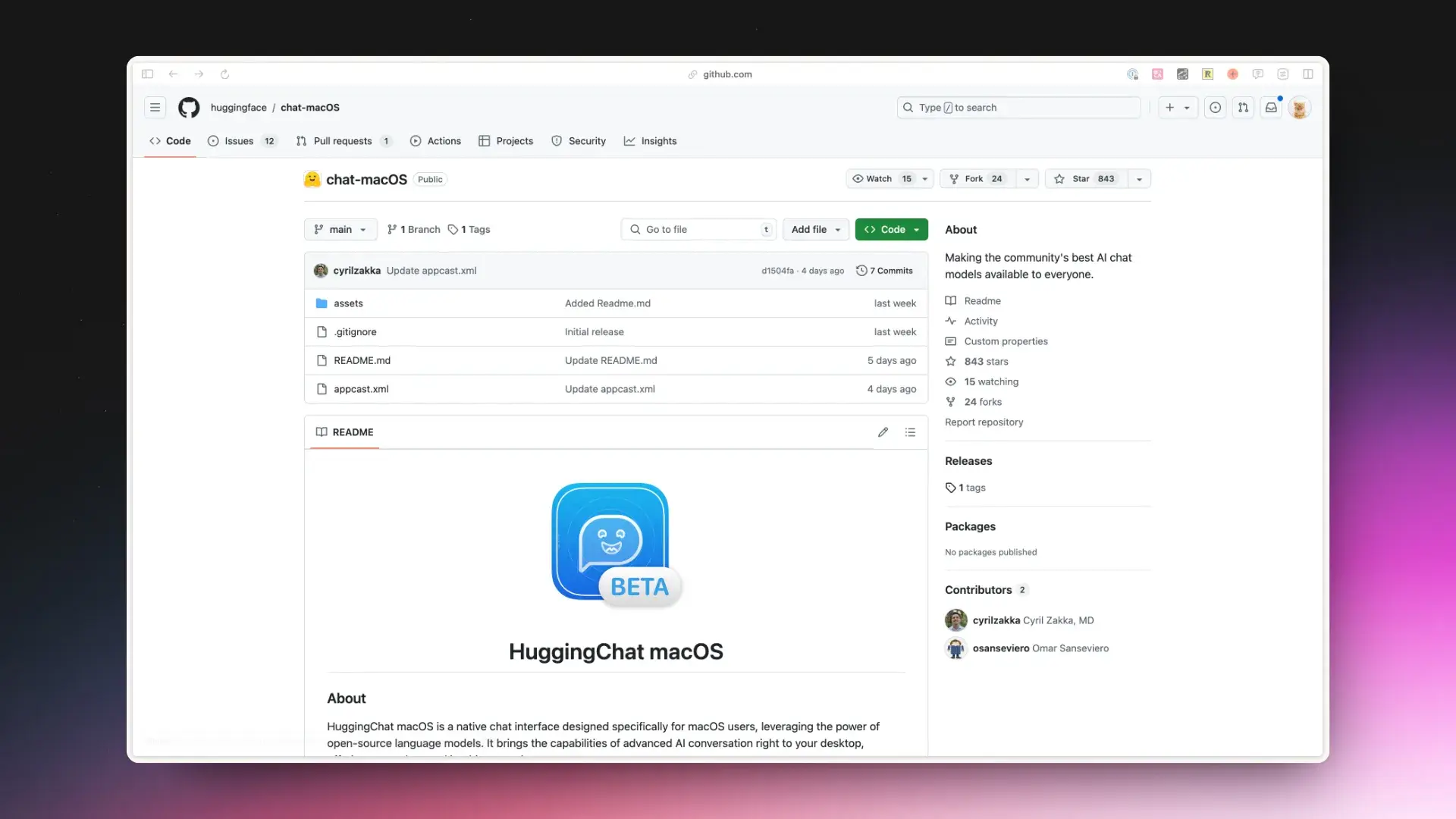Screen dimensions: 1456x819
Task: View the 1 Branch link
Action: pos(413,230)
